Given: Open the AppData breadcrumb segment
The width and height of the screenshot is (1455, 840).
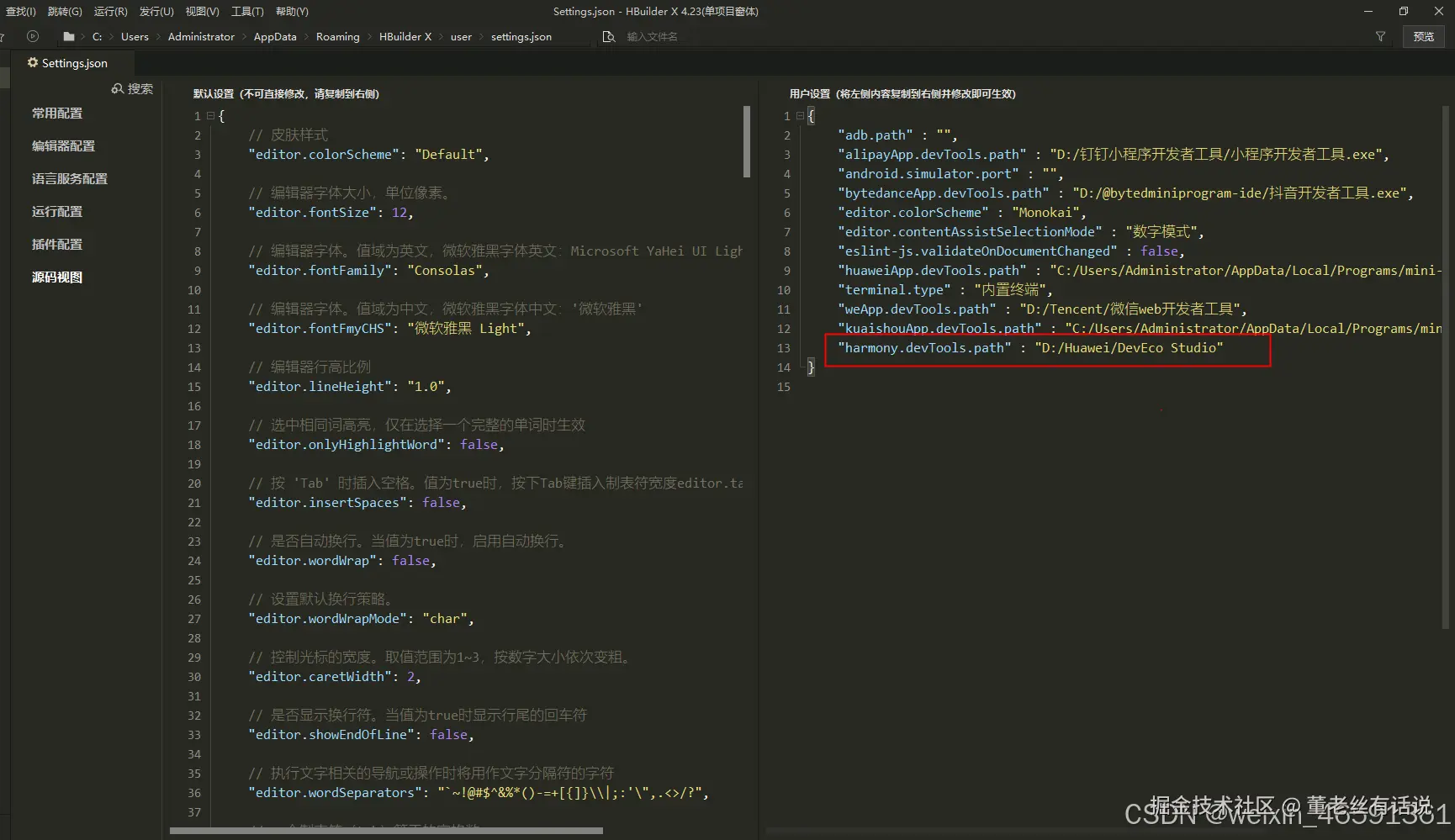Looking at the screenshot, I should 275,36.
